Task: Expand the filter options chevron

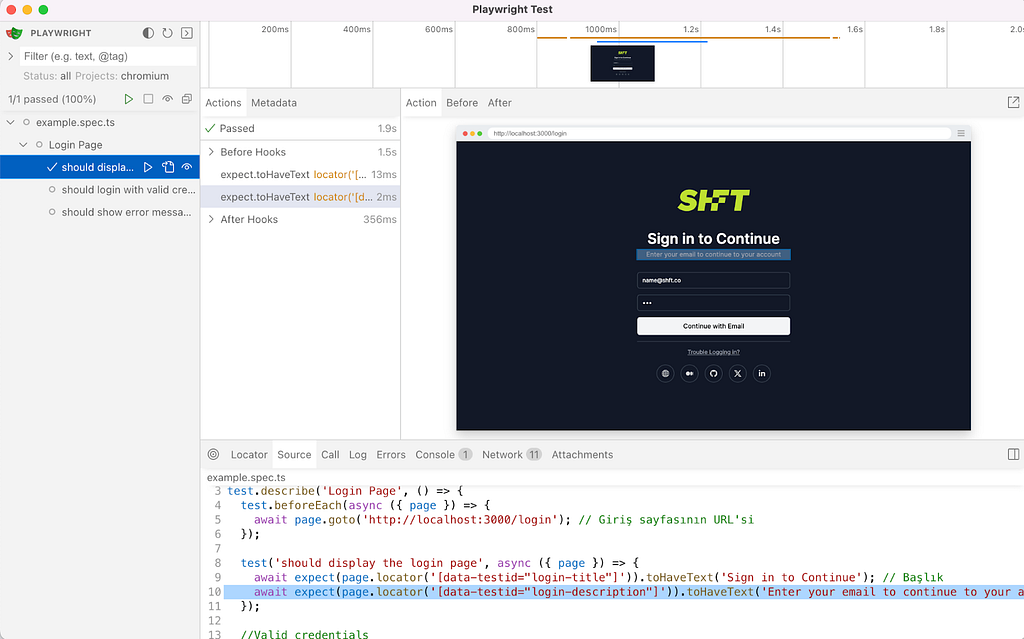Action: point(10,56)
